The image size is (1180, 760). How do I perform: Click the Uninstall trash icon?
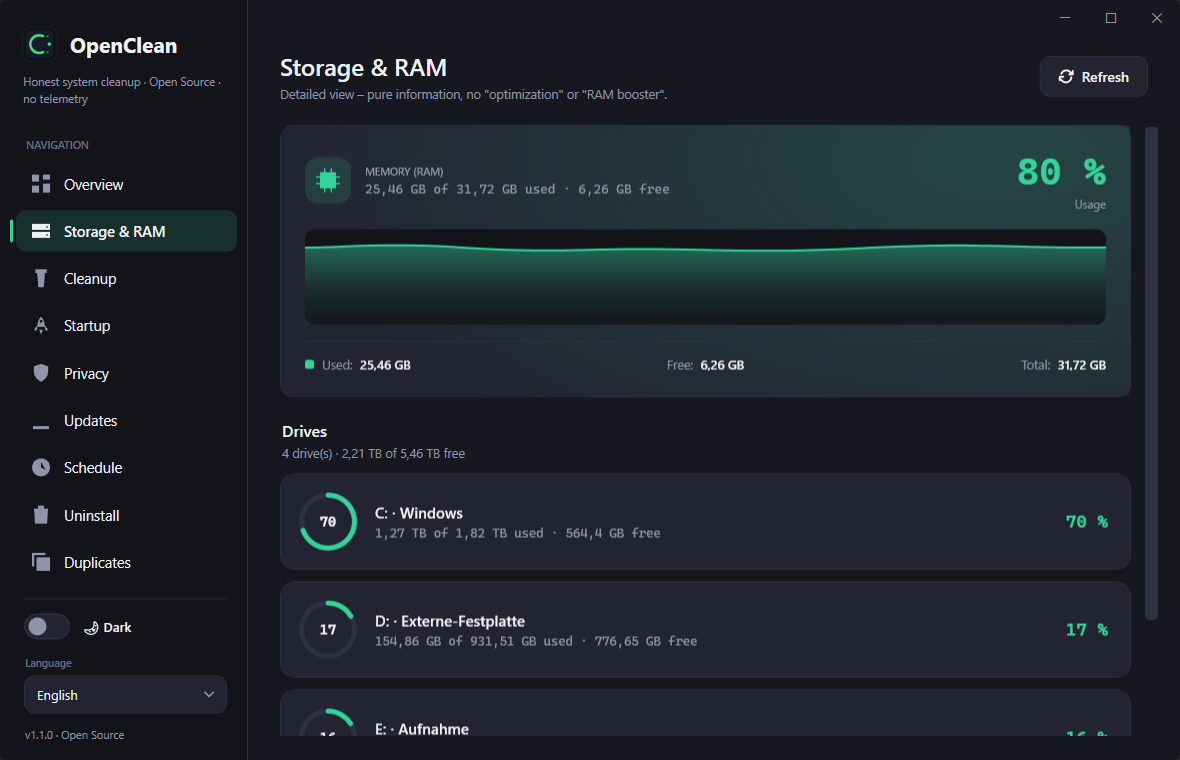click(41, 515)
